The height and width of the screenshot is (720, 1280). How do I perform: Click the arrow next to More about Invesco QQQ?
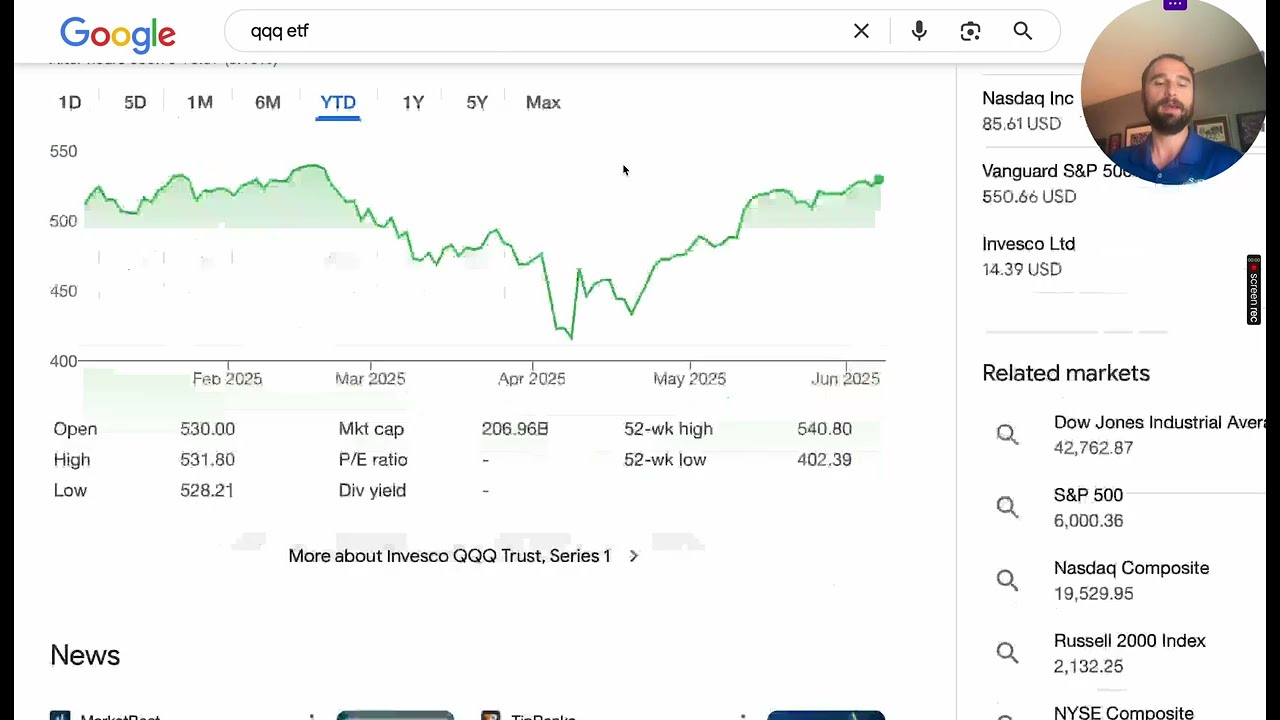633,556
